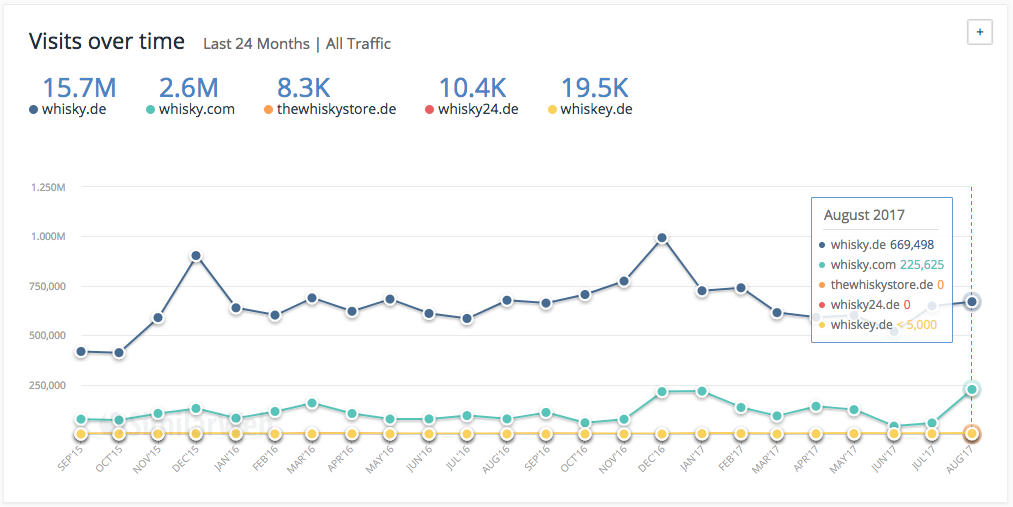Screen dimensions: 1013x507
Task: Click the 19.5K total visits value
Action: [x=594, y=88]
